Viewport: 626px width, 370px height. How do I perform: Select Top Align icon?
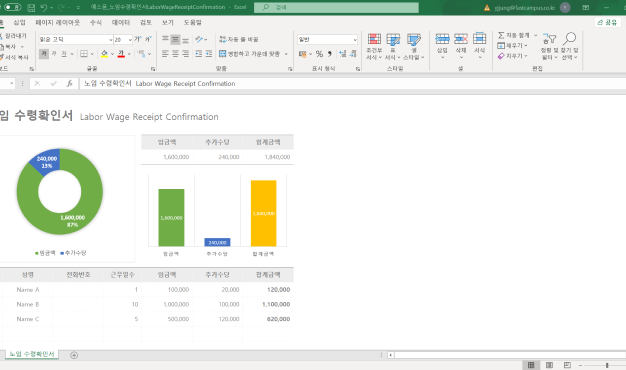165,39
